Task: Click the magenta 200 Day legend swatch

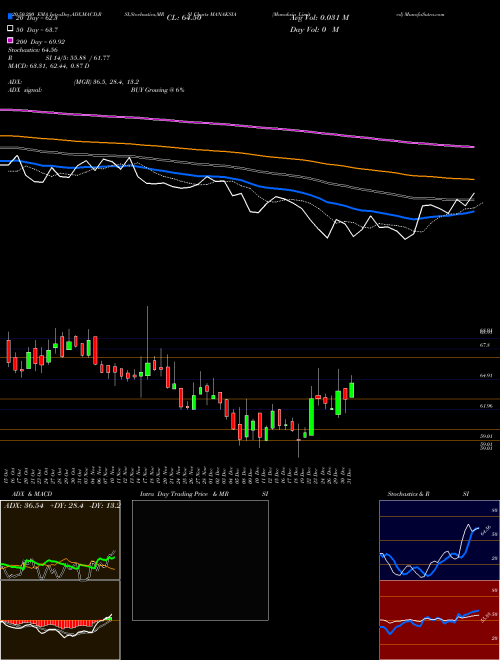Action: (10, 41)
